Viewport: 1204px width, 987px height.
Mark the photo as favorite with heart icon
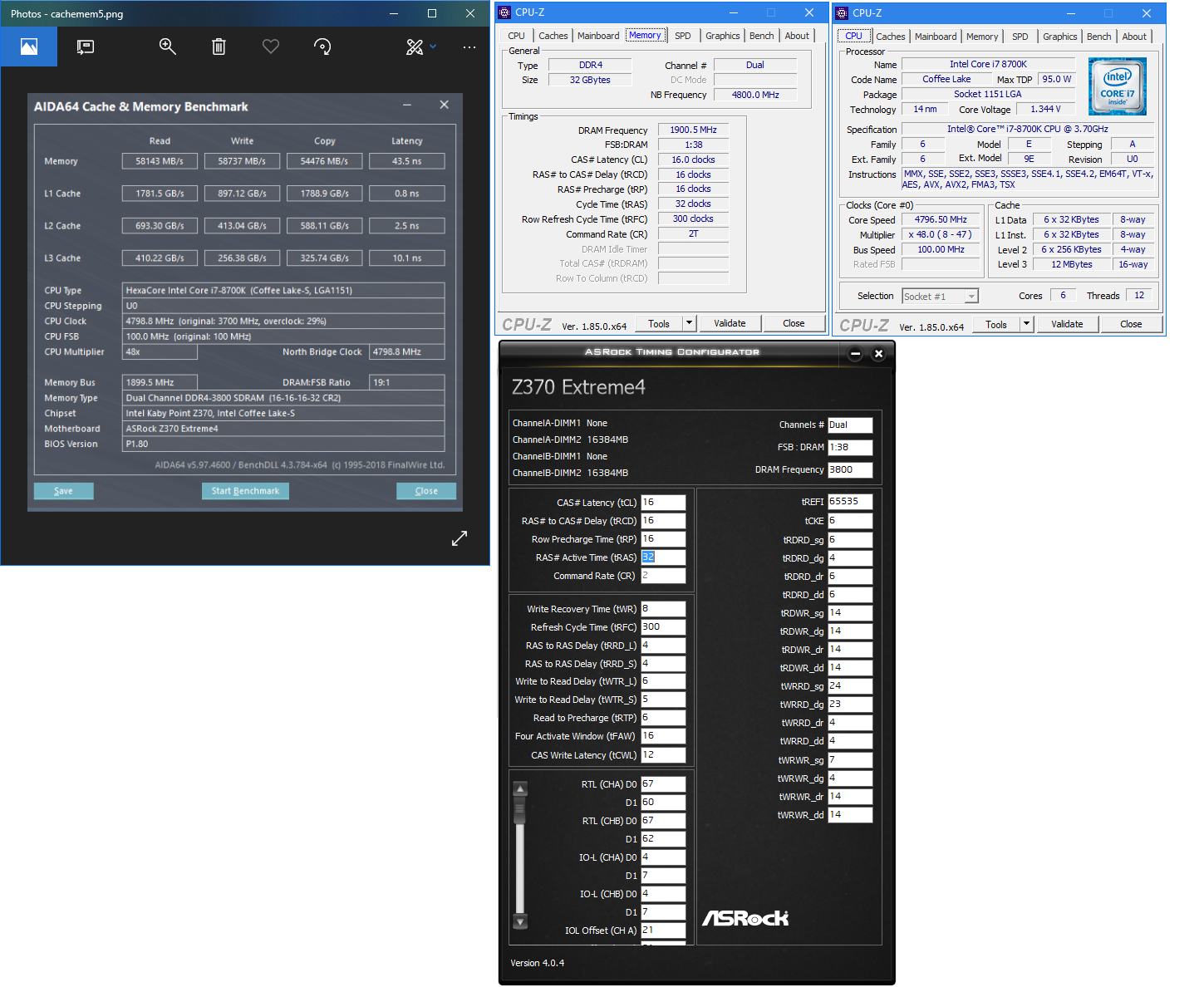coord(271,47)
